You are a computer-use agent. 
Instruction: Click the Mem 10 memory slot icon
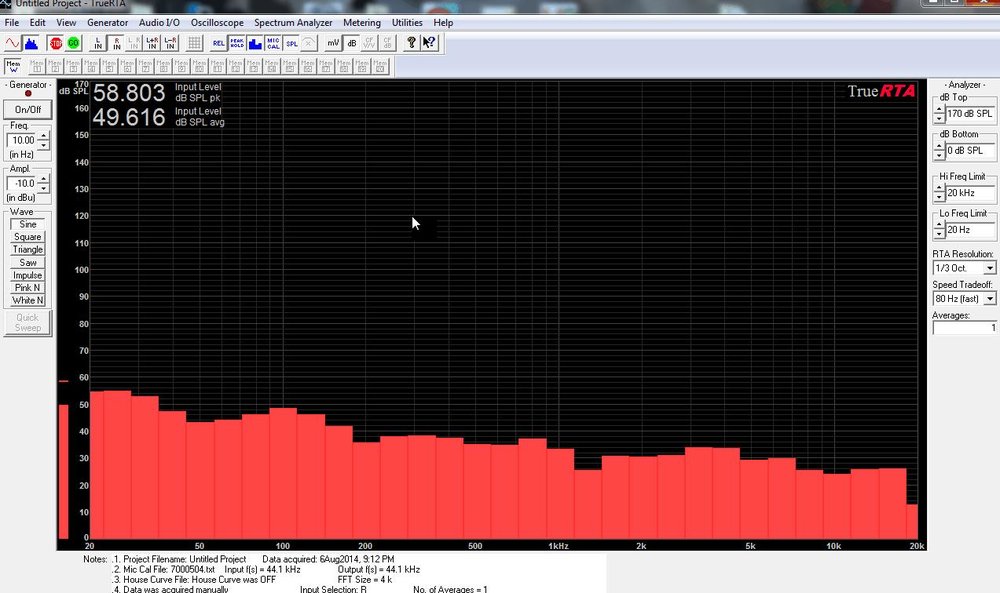(200, 66)
